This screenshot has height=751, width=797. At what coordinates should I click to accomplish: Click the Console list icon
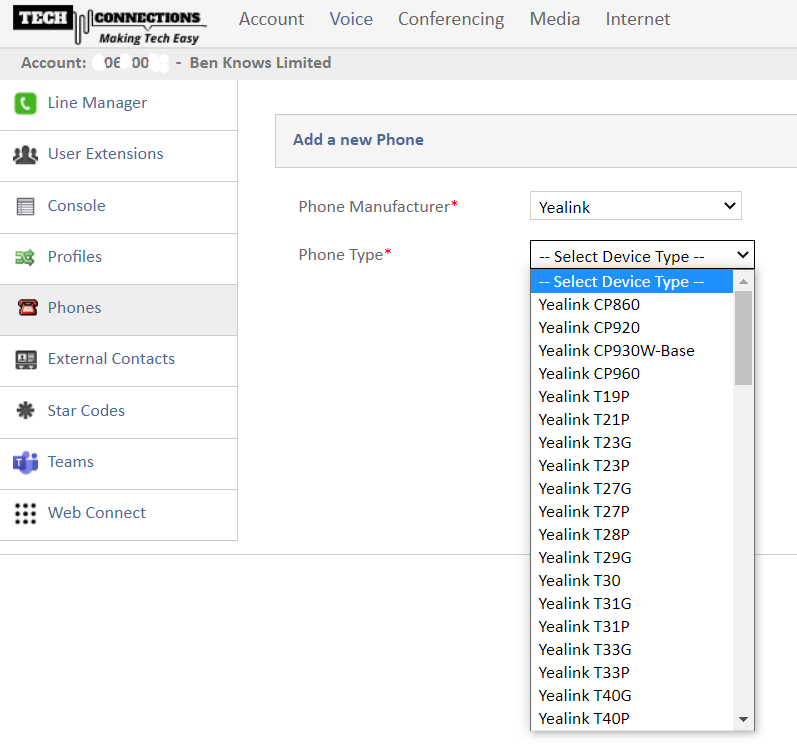pos(25,206)
